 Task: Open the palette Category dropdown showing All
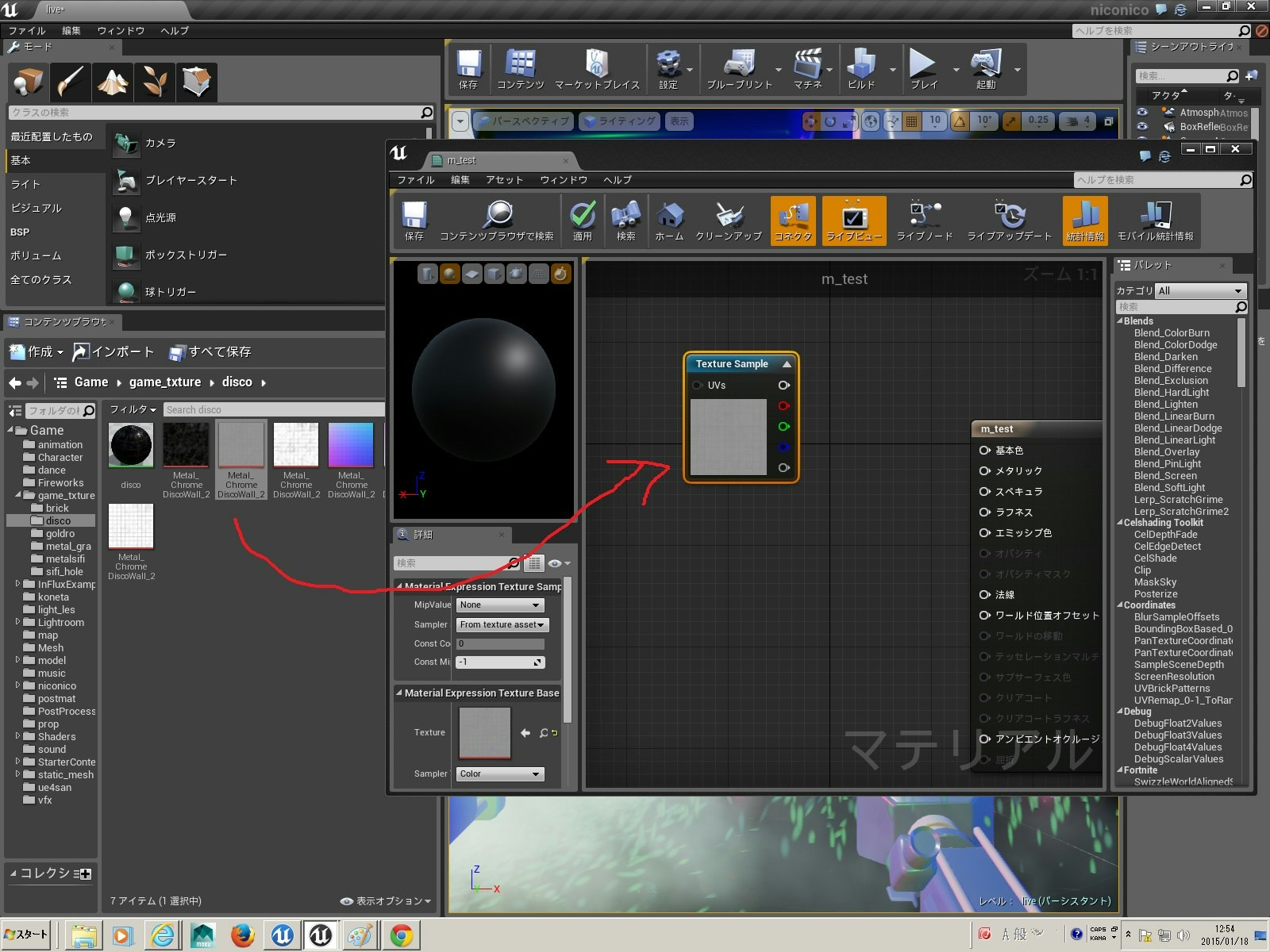pyautogui.click(x=1201, y=291)
